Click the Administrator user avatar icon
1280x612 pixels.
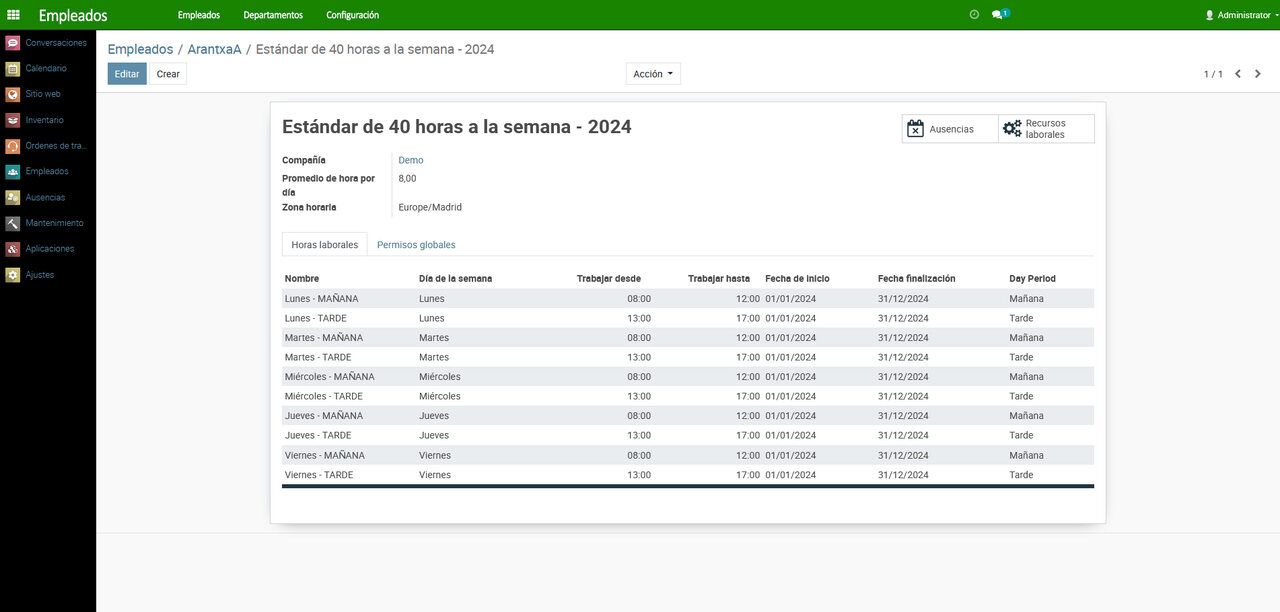1209,15
